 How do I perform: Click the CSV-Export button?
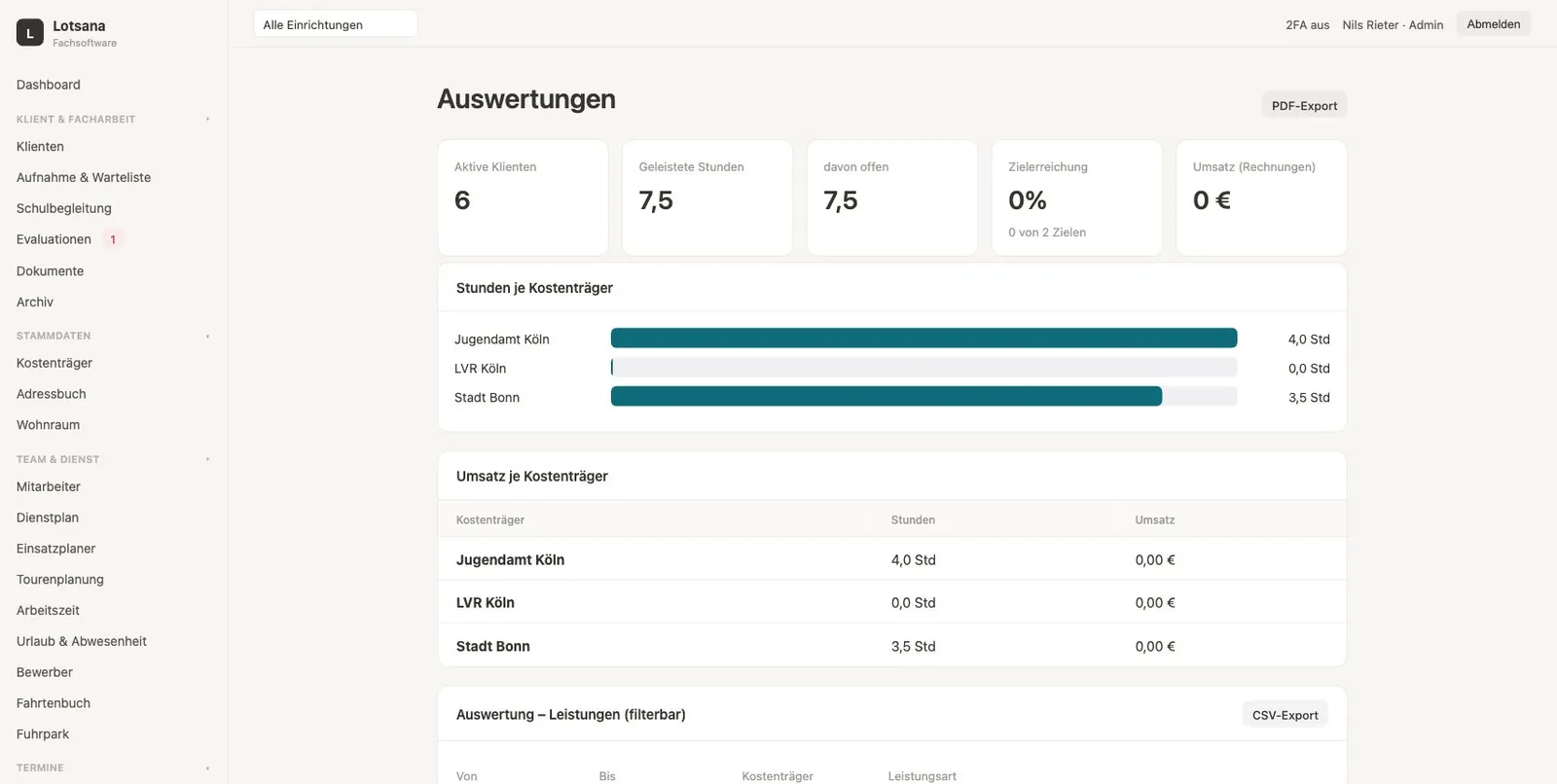1285,715
